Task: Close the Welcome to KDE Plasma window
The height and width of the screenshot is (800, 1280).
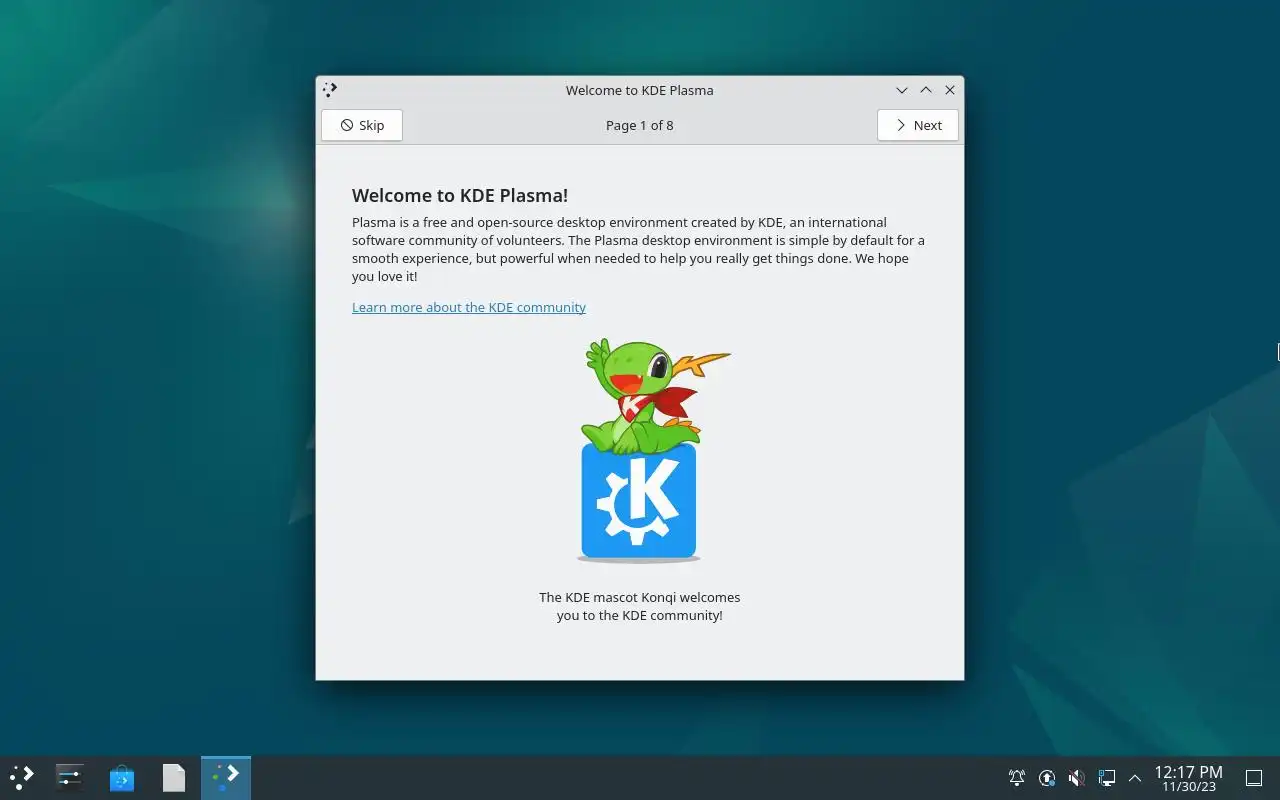Action: 950,90
